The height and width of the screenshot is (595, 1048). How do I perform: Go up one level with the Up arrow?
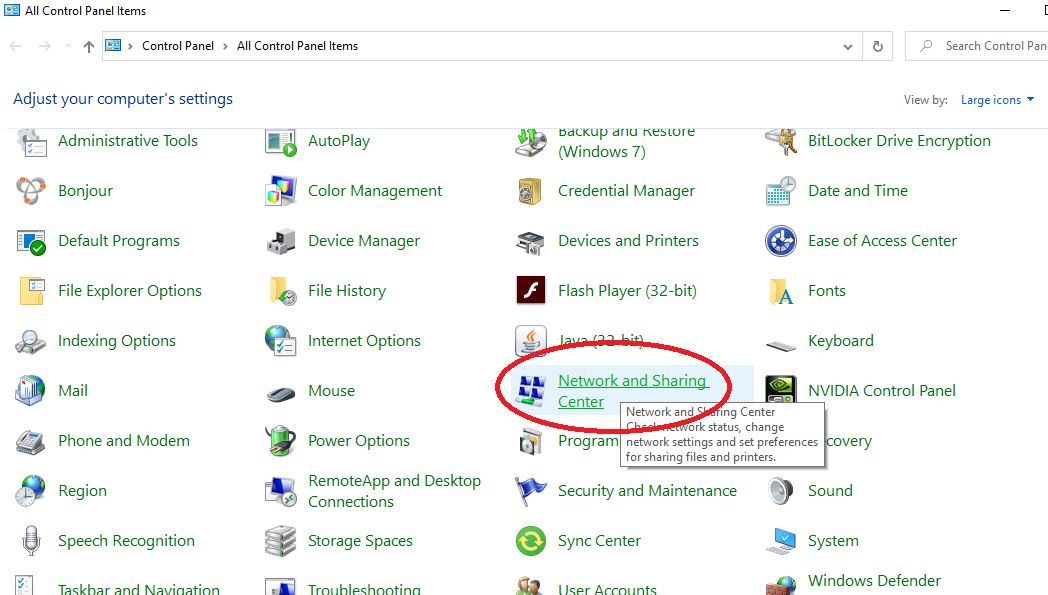[88, 46]
